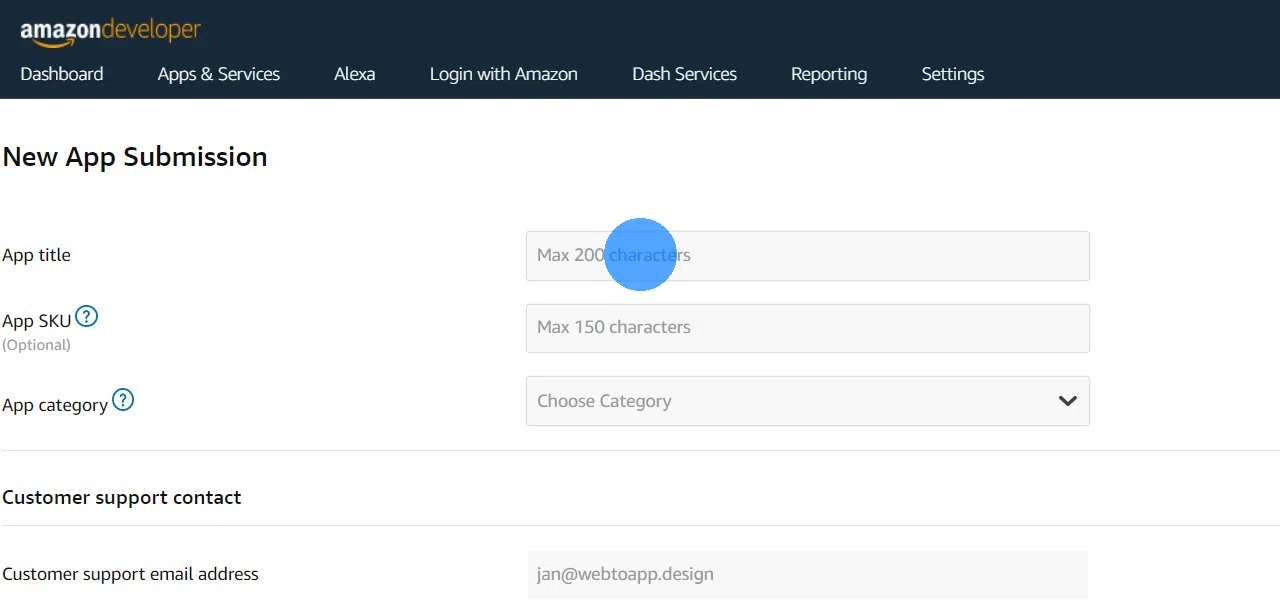The width and height of the screenshot is (1280, 600).
Task: Open the Alexa section
Action: [x=355, y=74]
